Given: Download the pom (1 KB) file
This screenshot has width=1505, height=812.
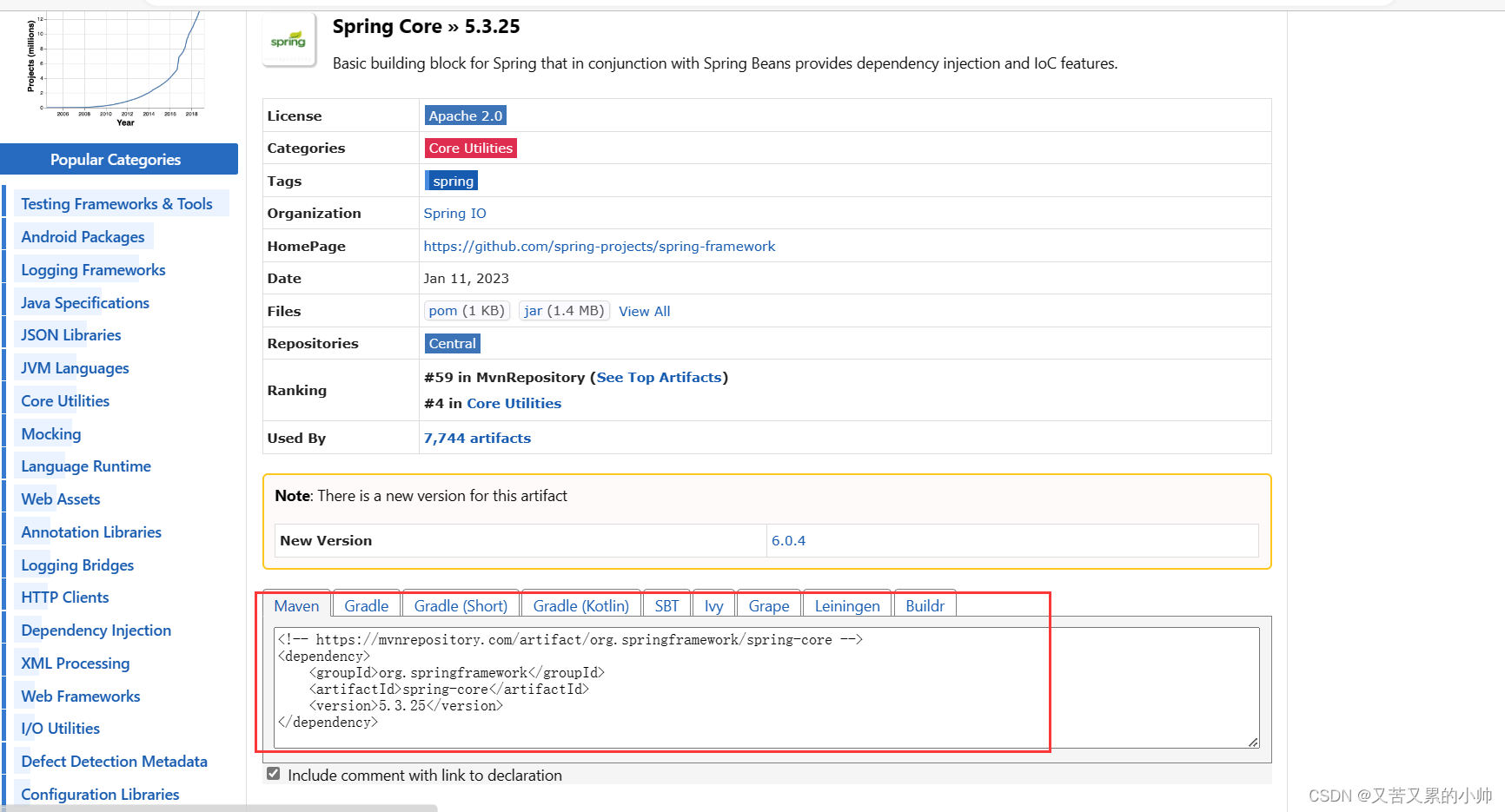Looking at the screenshot, I should (467, 310).
